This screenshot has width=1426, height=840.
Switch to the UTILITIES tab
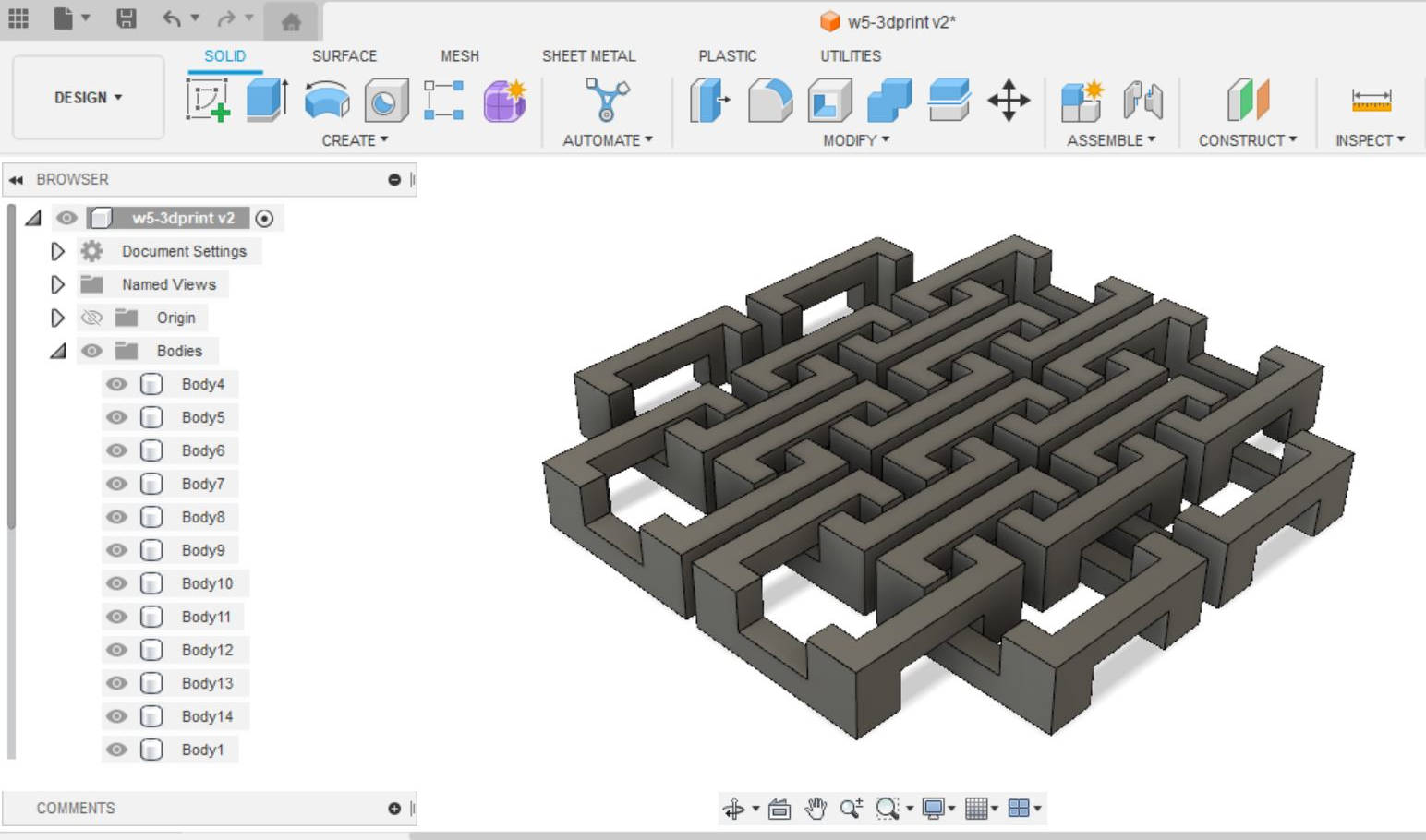[851, 56]
